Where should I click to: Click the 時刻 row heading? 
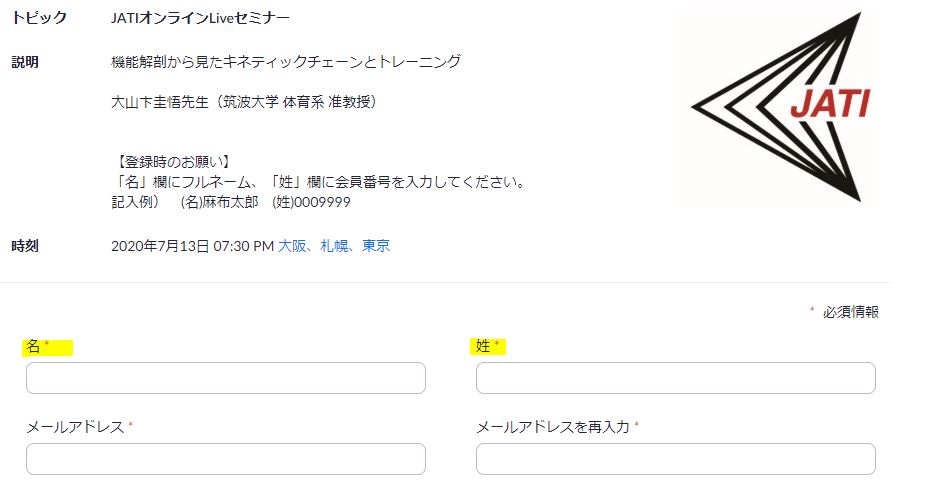pyautogui.click(x=25, y=246)
